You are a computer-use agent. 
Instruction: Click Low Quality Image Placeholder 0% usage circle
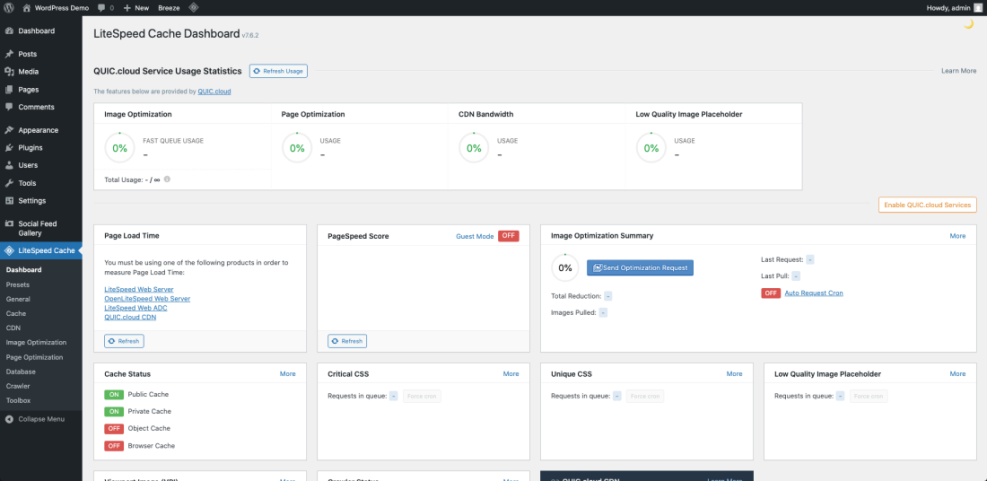click(x=651, y=148)
